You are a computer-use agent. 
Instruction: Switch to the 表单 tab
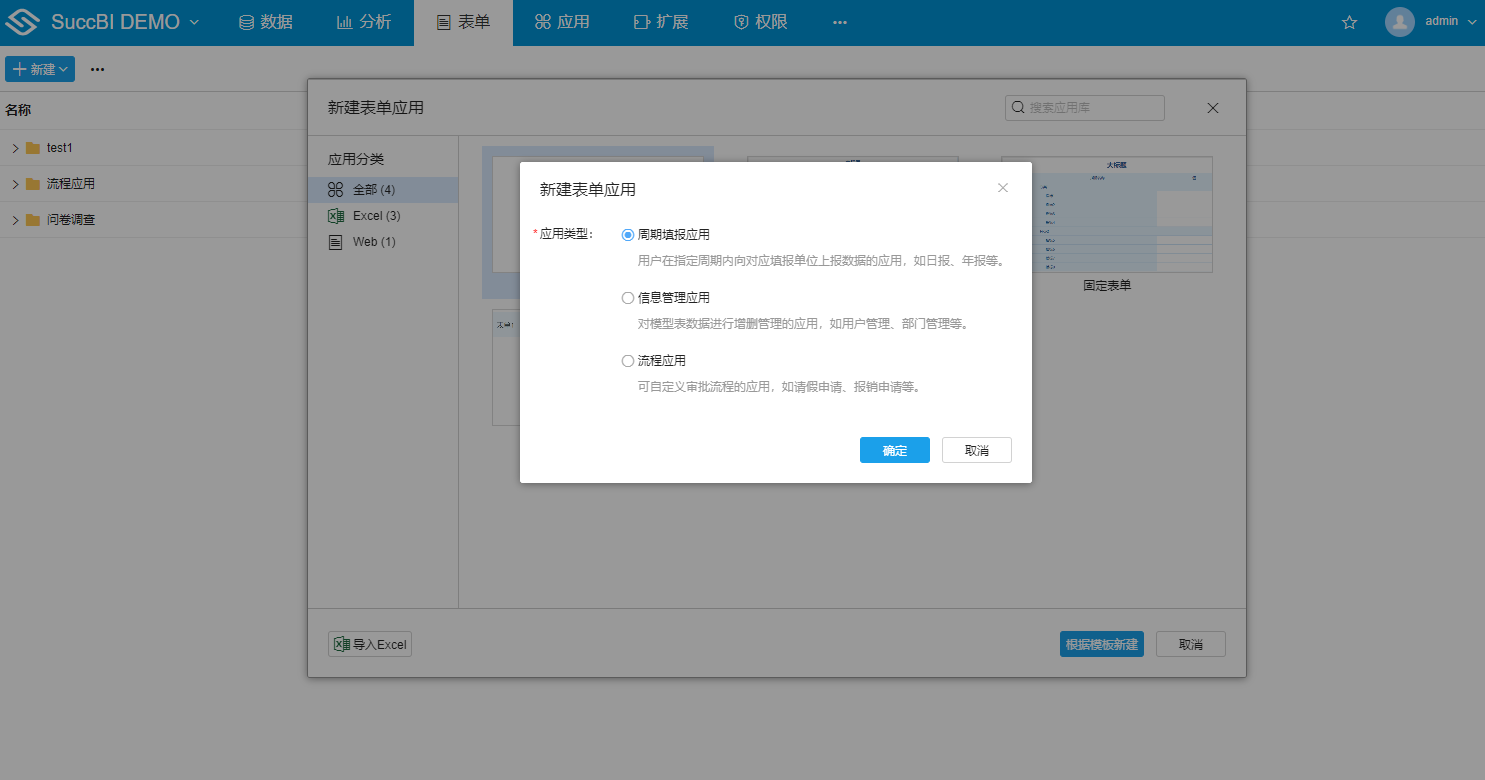click(x=463, y=22)
